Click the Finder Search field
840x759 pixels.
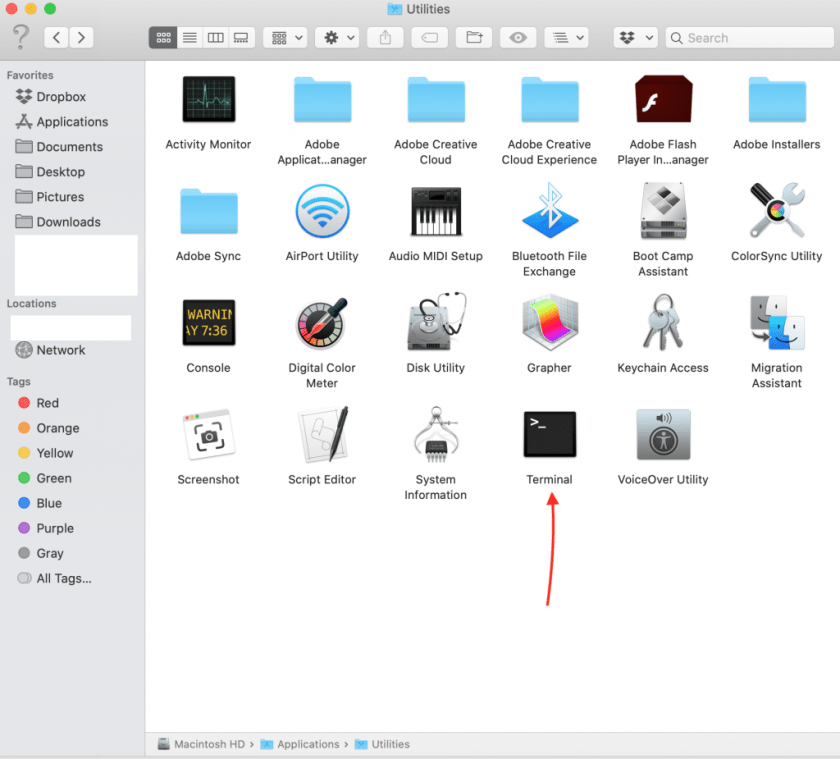pyautogui.click(x=749, y=37)
